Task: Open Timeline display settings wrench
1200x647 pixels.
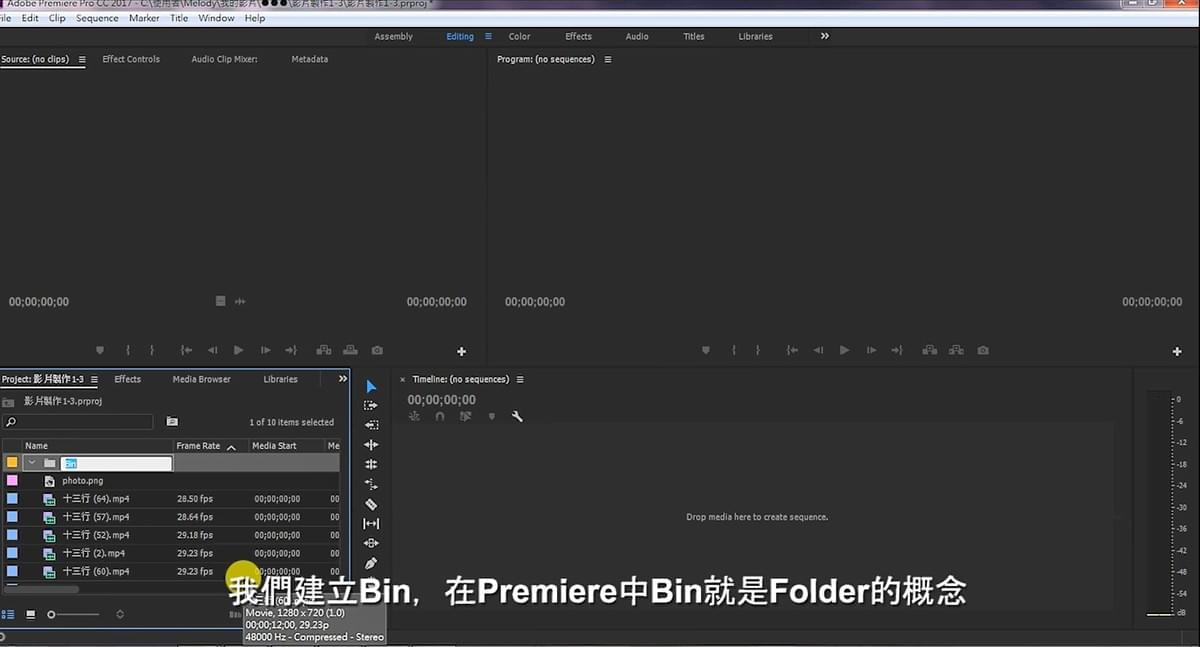Action: click(x=517, y=416)
